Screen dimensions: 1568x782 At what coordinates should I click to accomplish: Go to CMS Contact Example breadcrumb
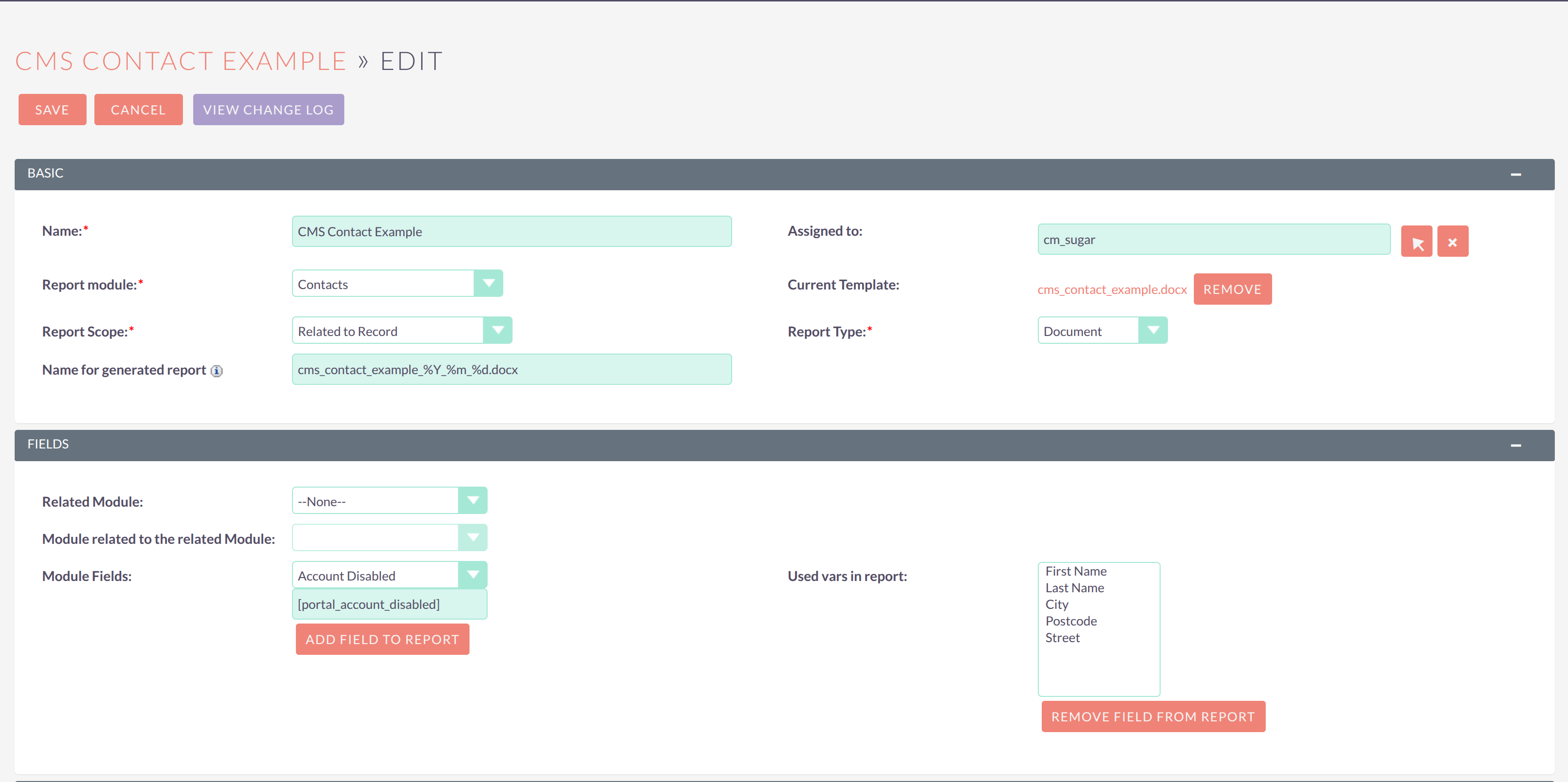180,61
